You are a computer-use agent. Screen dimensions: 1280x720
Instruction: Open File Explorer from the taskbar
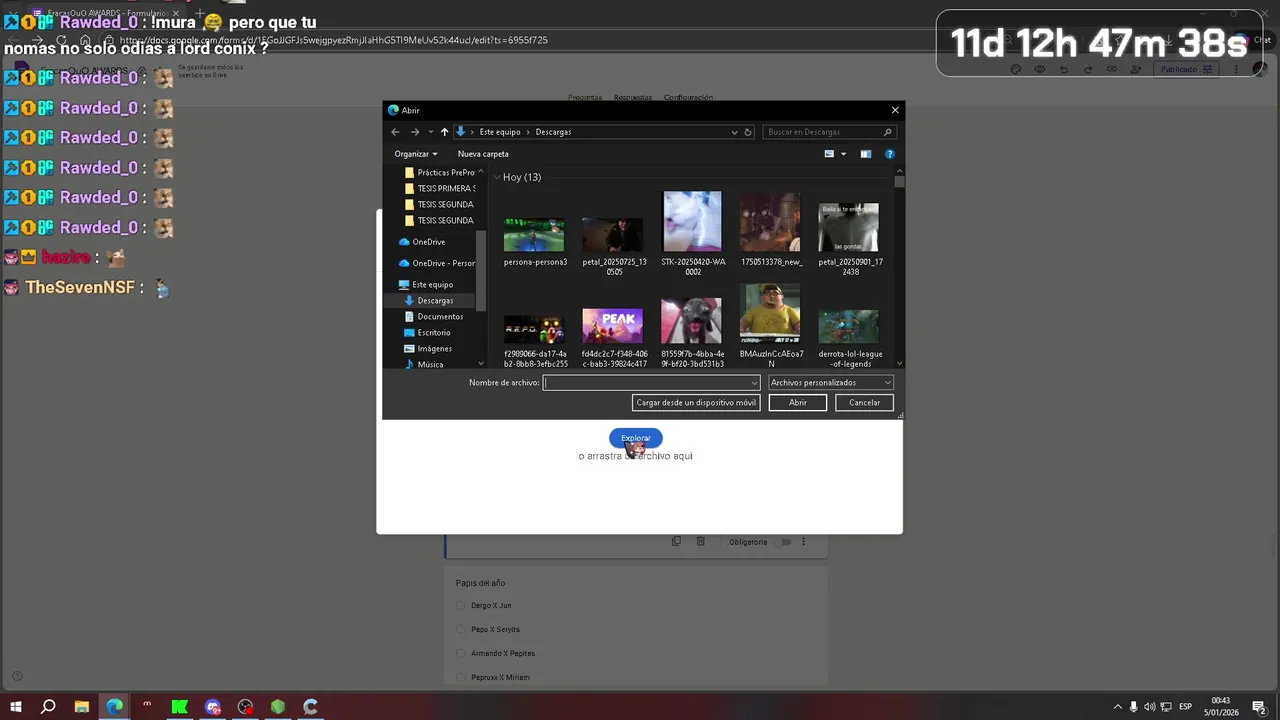(82, 707)
